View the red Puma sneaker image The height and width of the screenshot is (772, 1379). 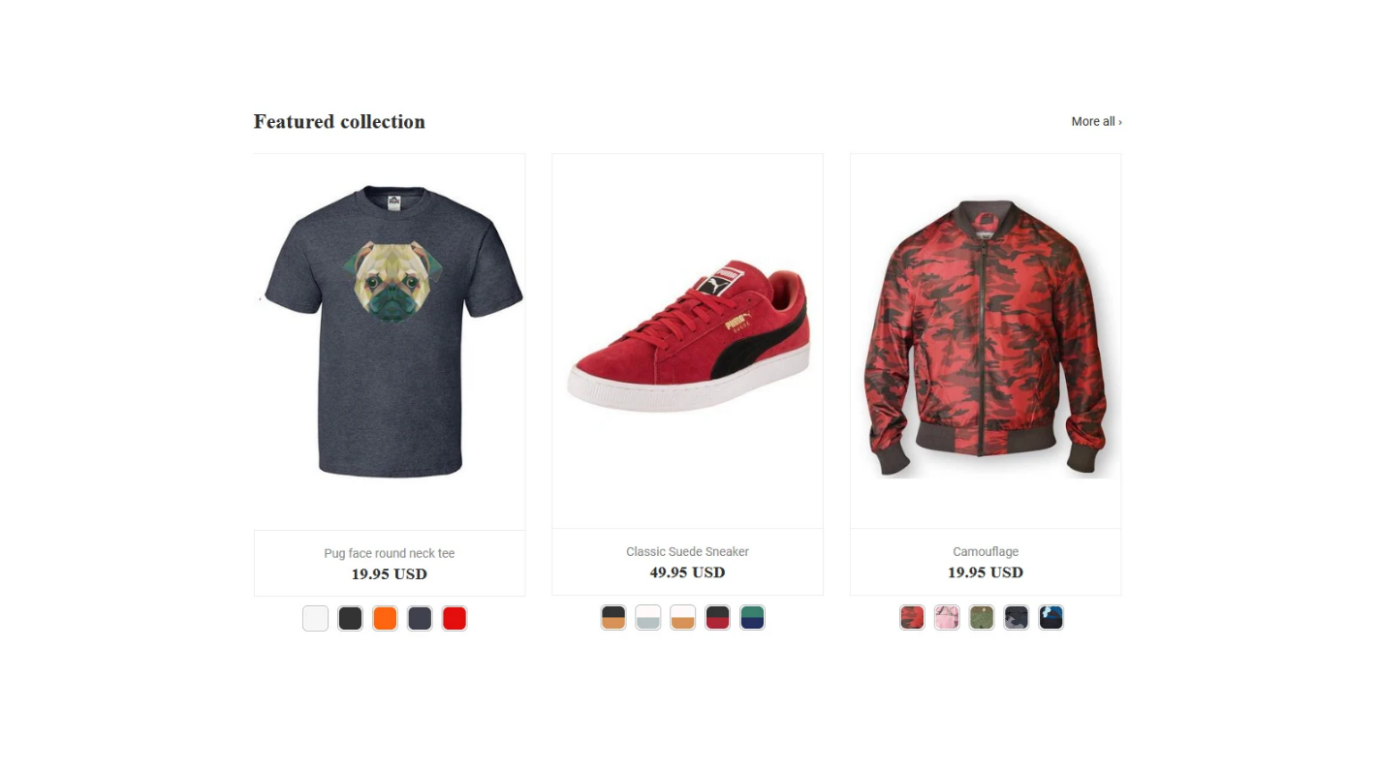pyautogui.click(x=687, y=335)
